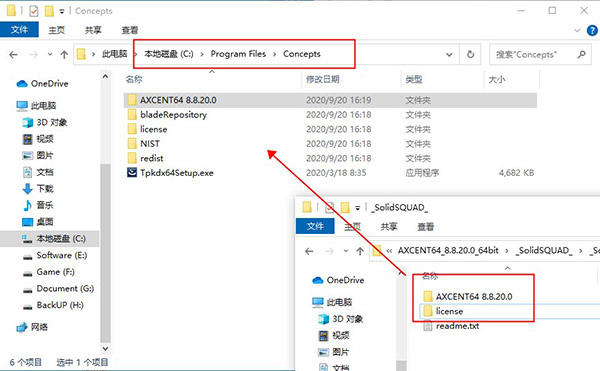Sort files by 修改日期 column header
Image resolution: width=600 pixels, height=371 pixels.
click(323, 79)
